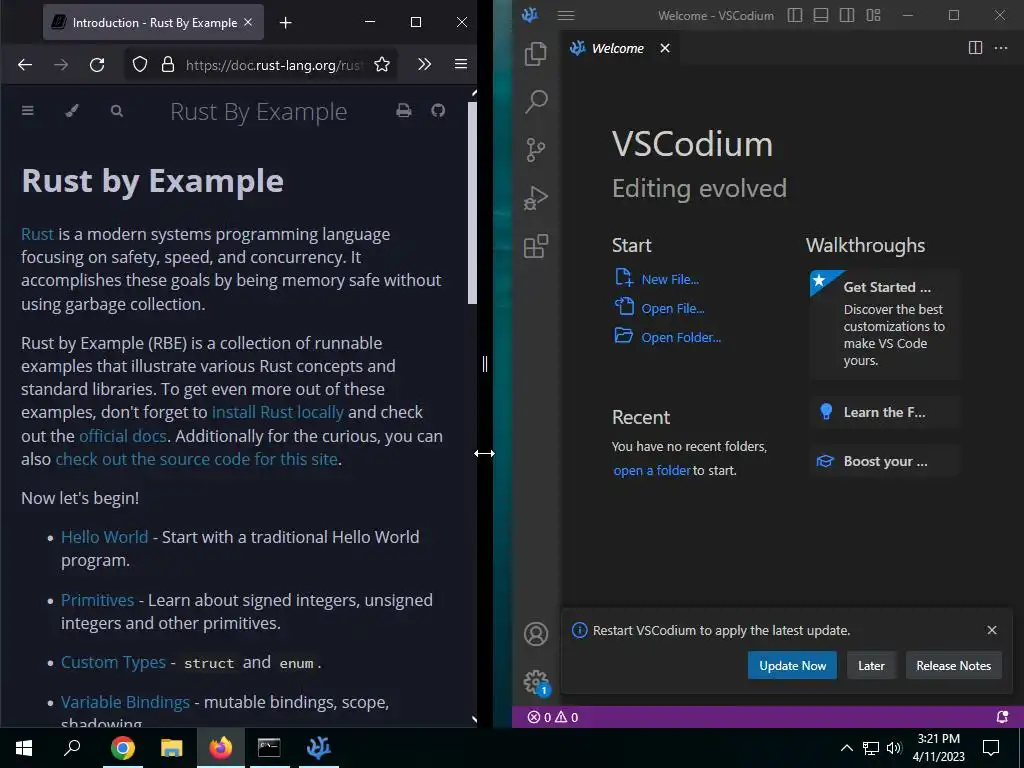Open the Get Started walkthrough card
The image size is (1024, 768).
pos(884,324)
